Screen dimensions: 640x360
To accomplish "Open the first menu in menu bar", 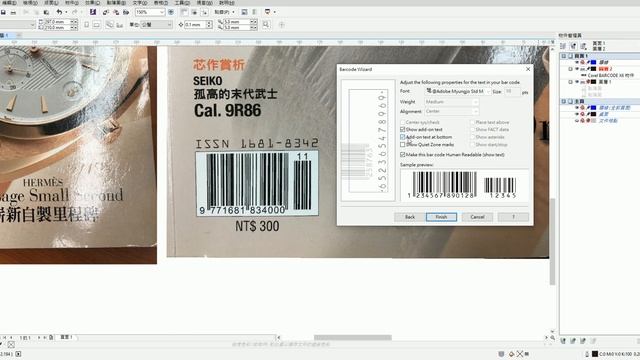I will [x=9, y=3].
